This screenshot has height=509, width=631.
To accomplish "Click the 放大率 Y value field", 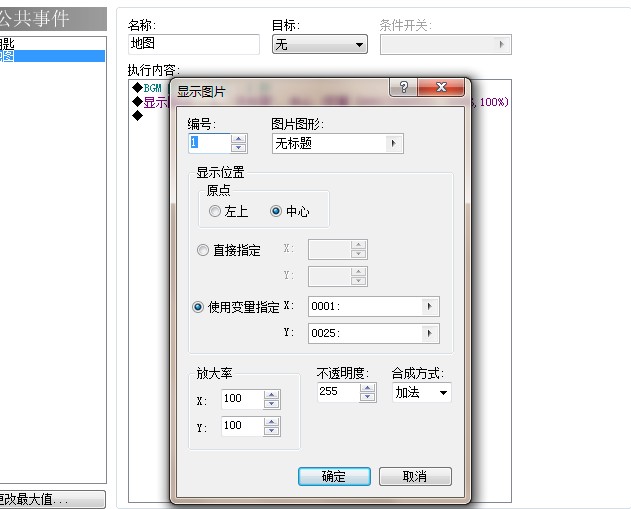I will pyautogui.click(x=243, y=426).
